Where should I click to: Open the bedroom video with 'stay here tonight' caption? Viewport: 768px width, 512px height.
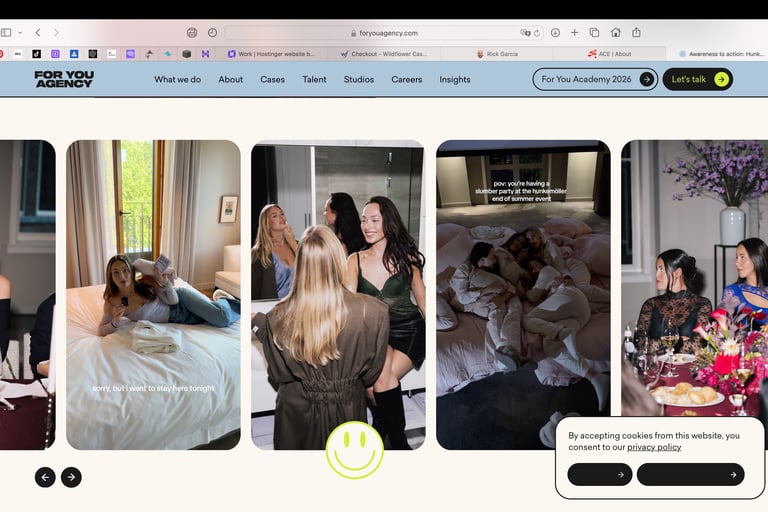click(x=153, y=295)
